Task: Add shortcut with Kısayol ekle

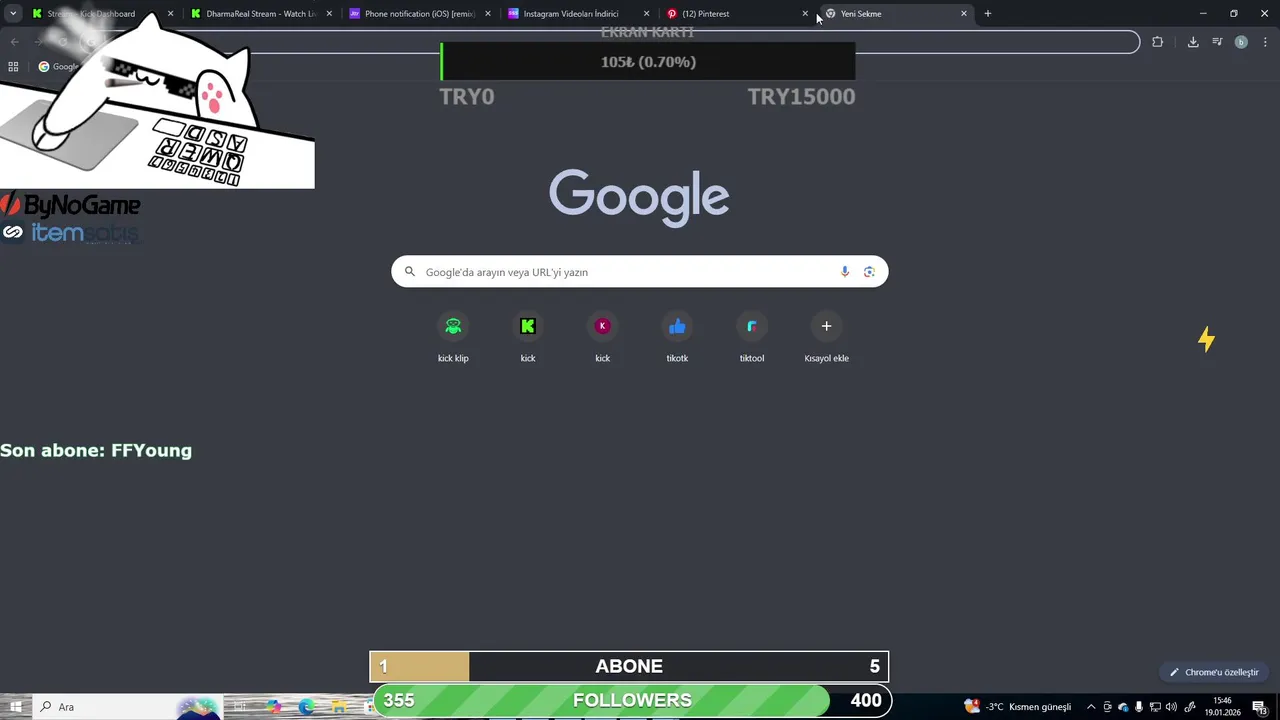Action: coord(826,338)
